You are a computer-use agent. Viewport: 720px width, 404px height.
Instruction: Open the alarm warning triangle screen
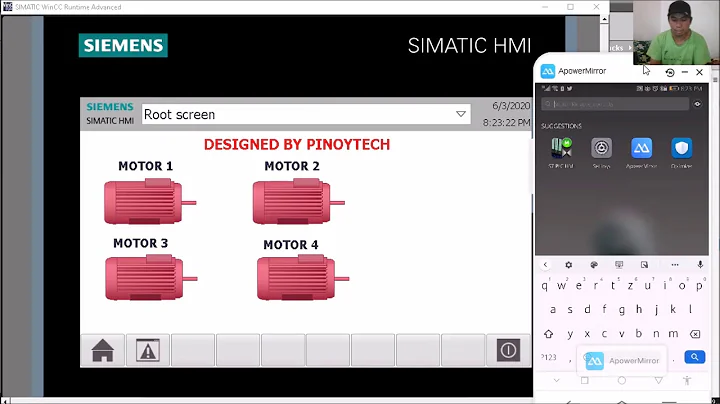pyautogui.click(x=148, y=350)
